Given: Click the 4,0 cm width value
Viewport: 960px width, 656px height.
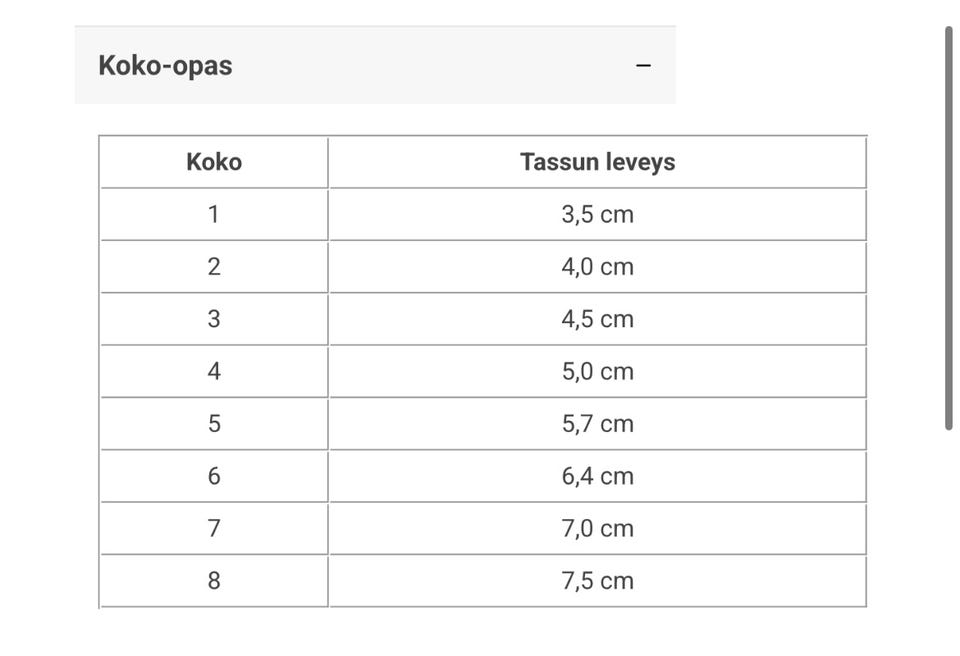Looking at the screenshot, I should point(597,267).
